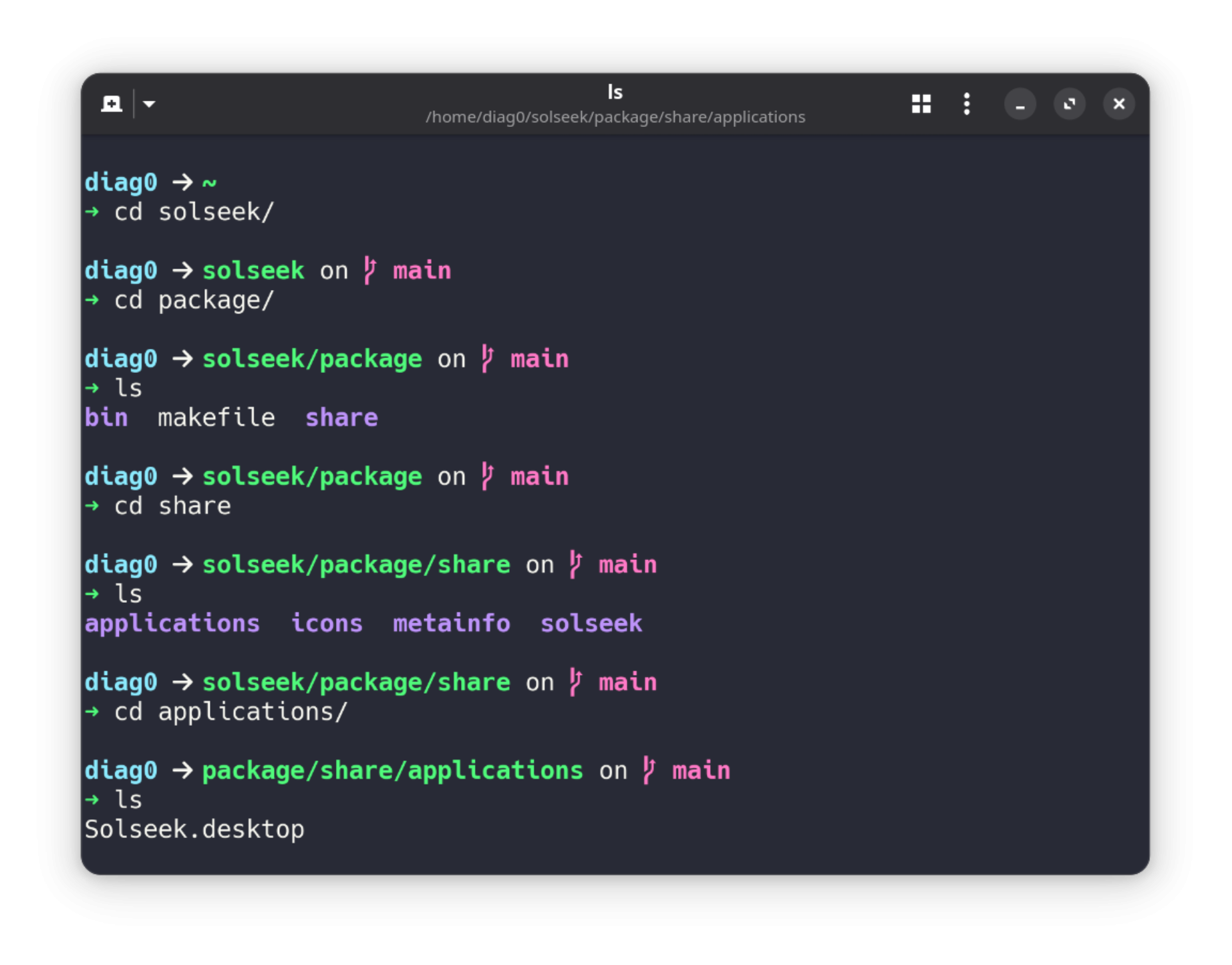The width and height of the screenshot is (1232, 965).
Task: Toggle fullscreen mode for the terminal
Action: pos(1070,104)
